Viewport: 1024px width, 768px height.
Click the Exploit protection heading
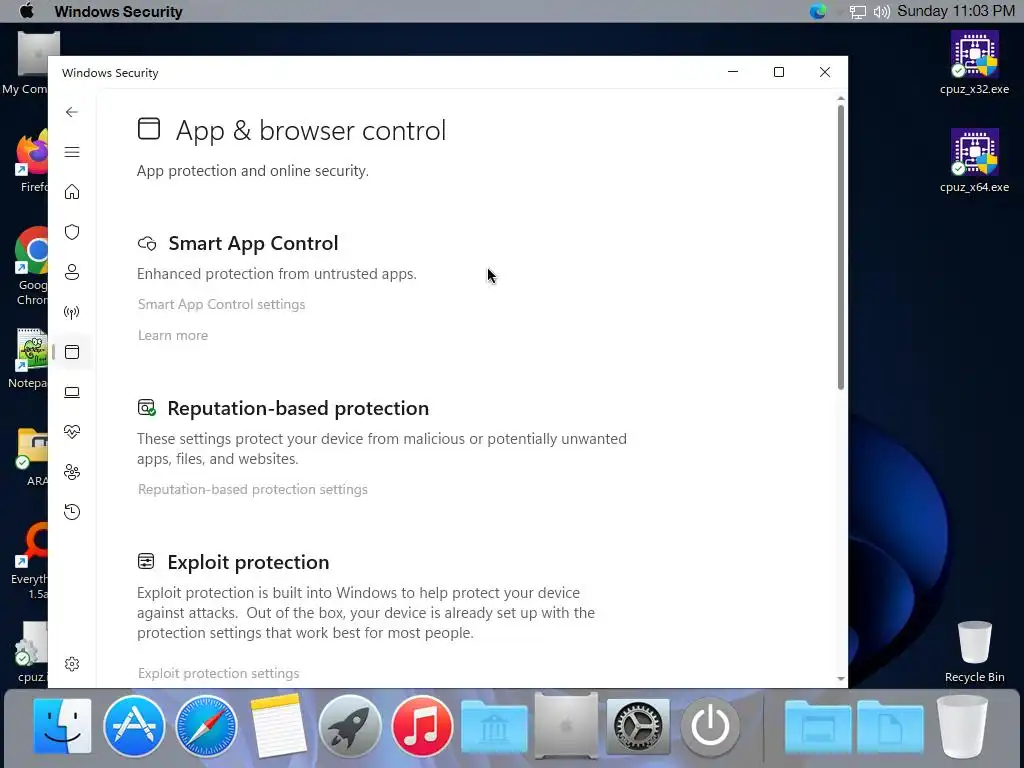[248, 562]
